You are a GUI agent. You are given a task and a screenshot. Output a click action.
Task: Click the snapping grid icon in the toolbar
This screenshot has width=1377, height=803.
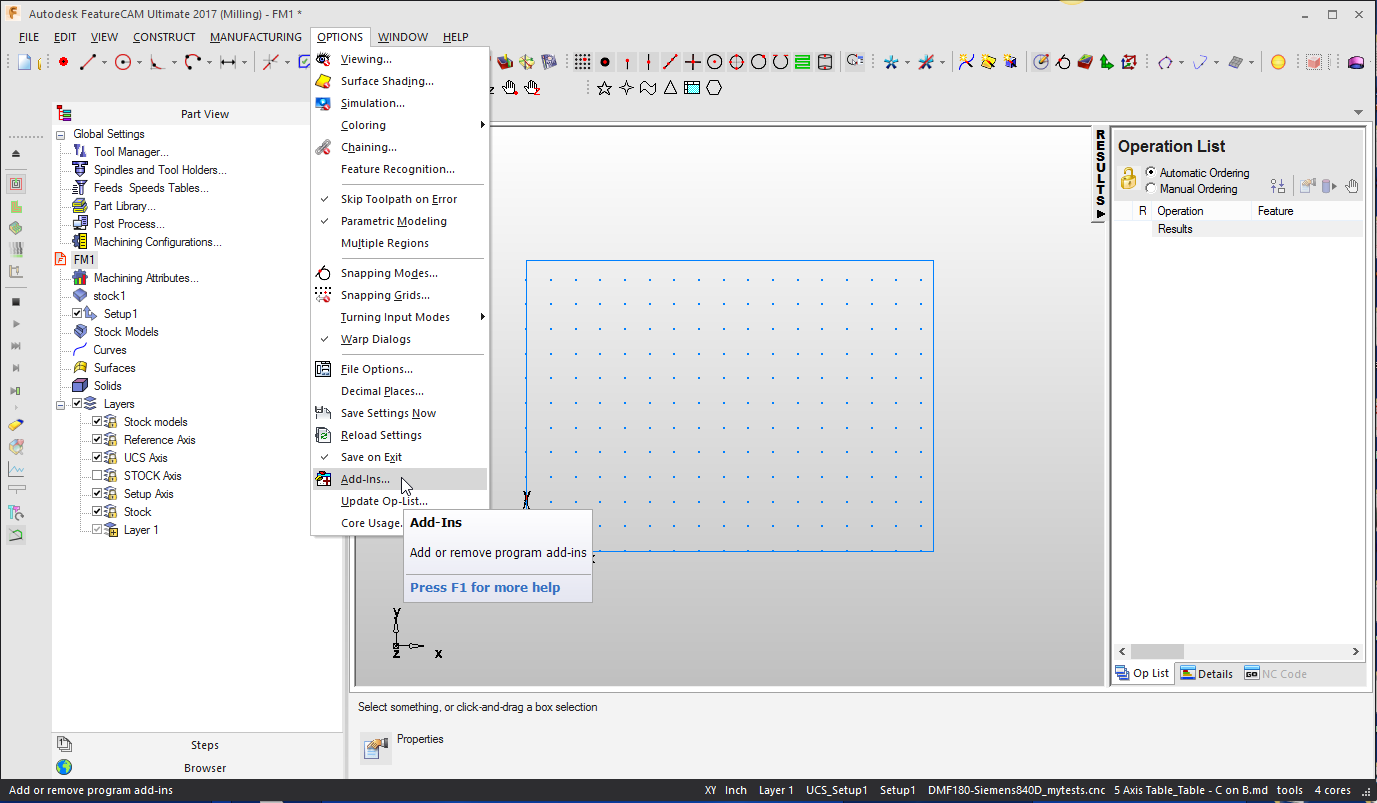(x=581, y=61)
